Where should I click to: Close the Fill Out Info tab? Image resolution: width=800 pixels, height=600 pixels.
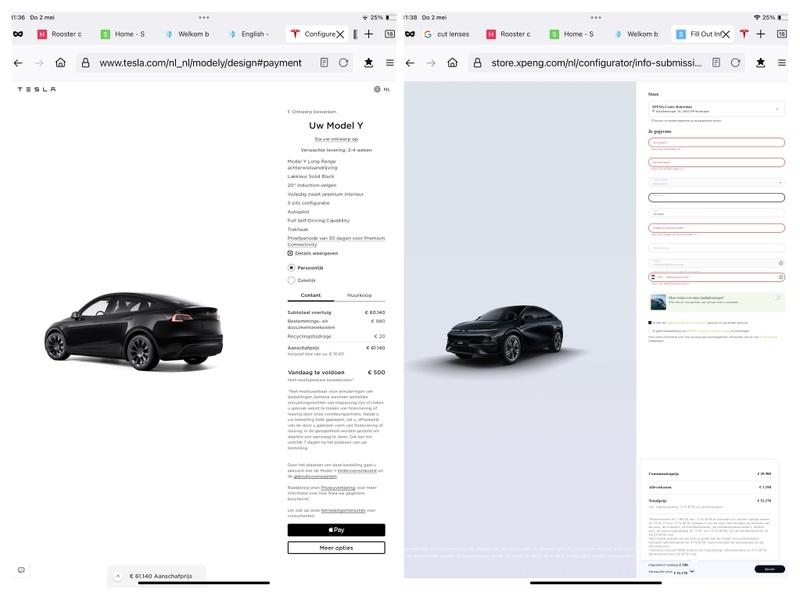point(726,34)
